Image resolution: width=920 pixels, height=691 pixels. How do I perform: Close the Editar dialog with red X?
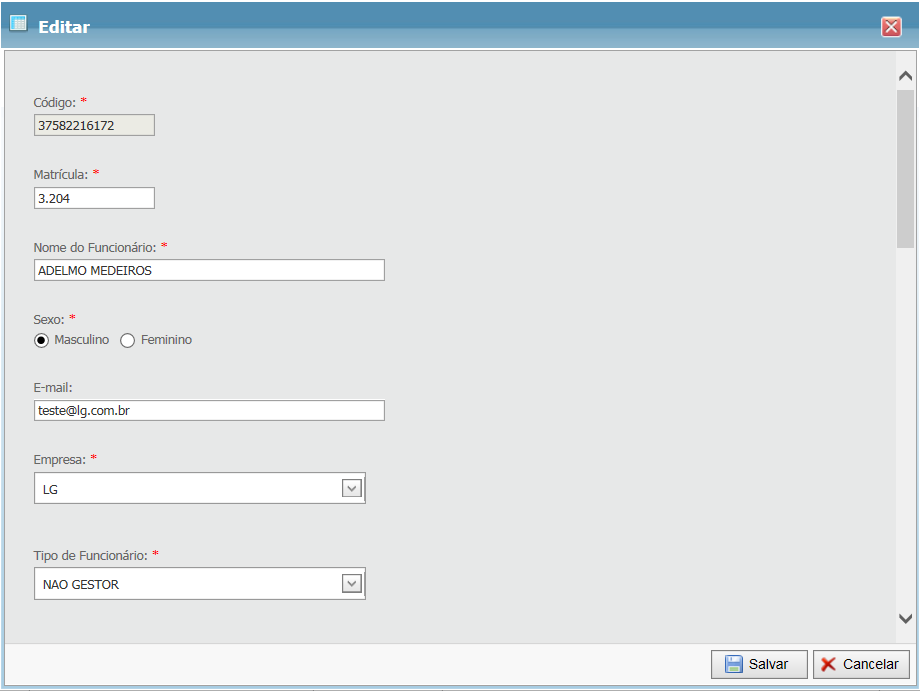coord(891,27)
